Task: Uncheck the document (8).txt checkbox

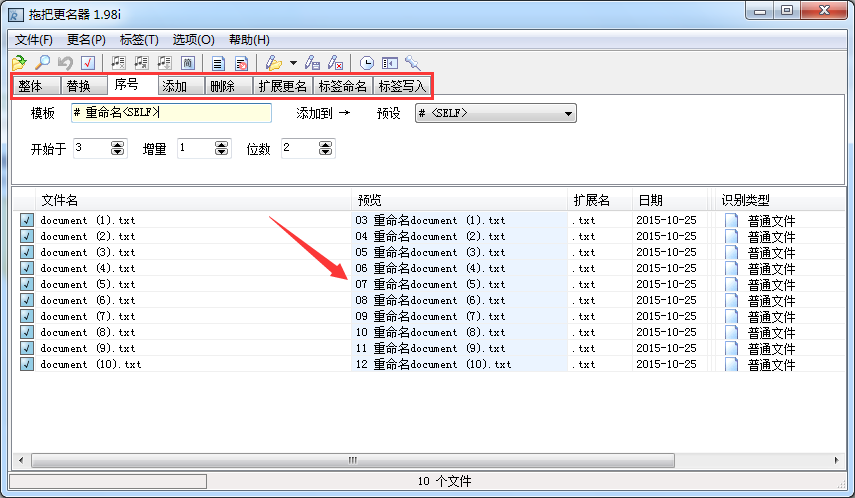Action: (x=27, y=332)
